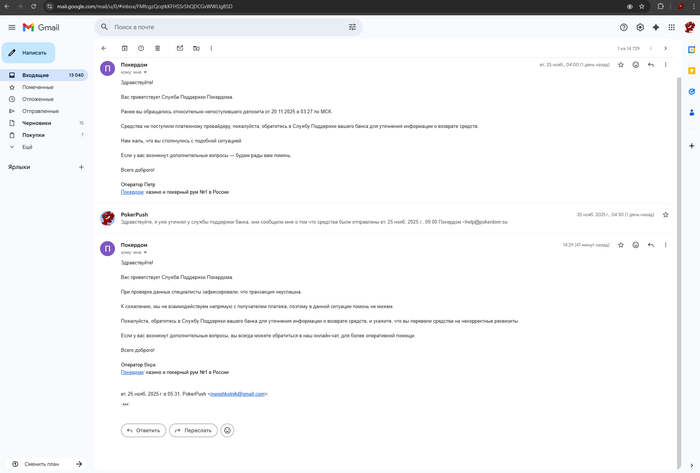Star the first Покердом message
This screenshot has width=700, height=473.
(x=621, y=65)
